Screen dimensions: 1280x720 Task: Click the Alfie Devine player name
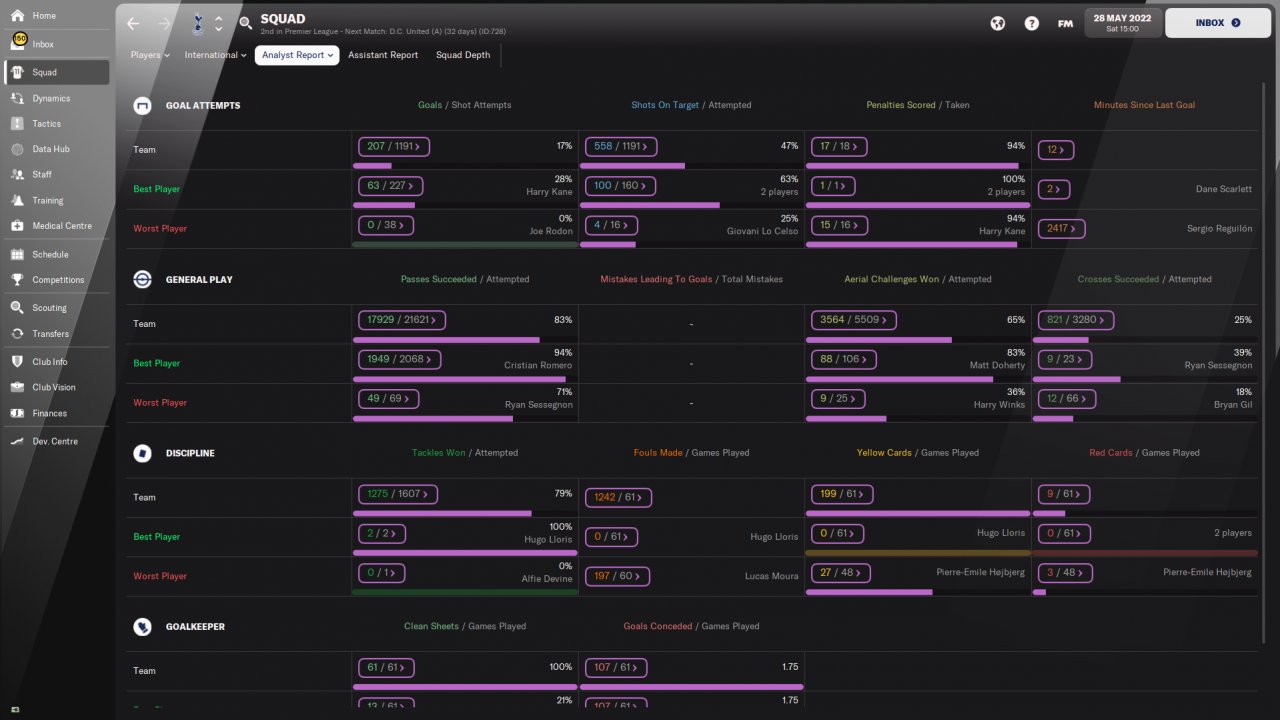tap(549, 579)
